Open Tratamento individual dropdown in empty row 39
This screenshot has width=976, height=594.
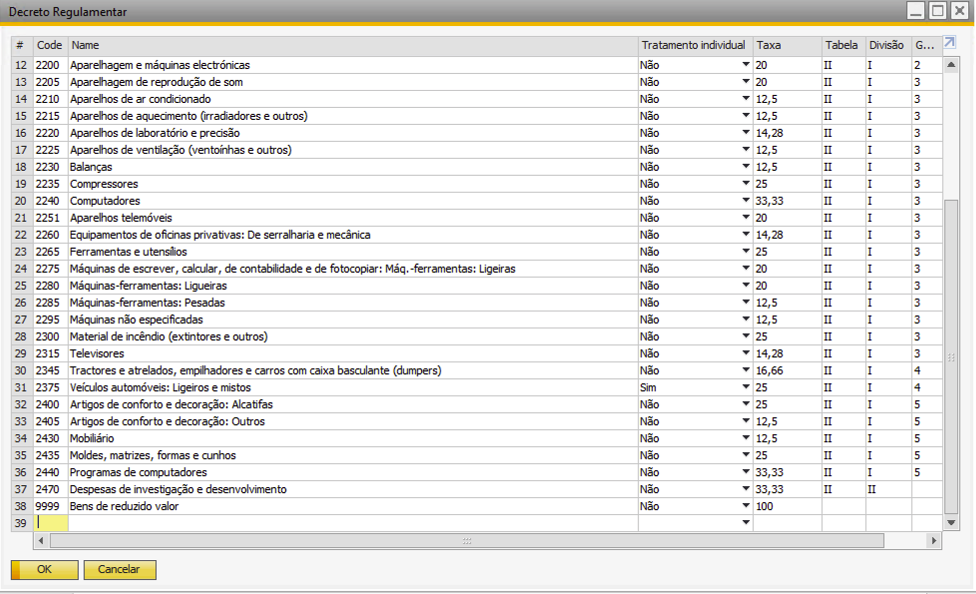tap(745, 523)
